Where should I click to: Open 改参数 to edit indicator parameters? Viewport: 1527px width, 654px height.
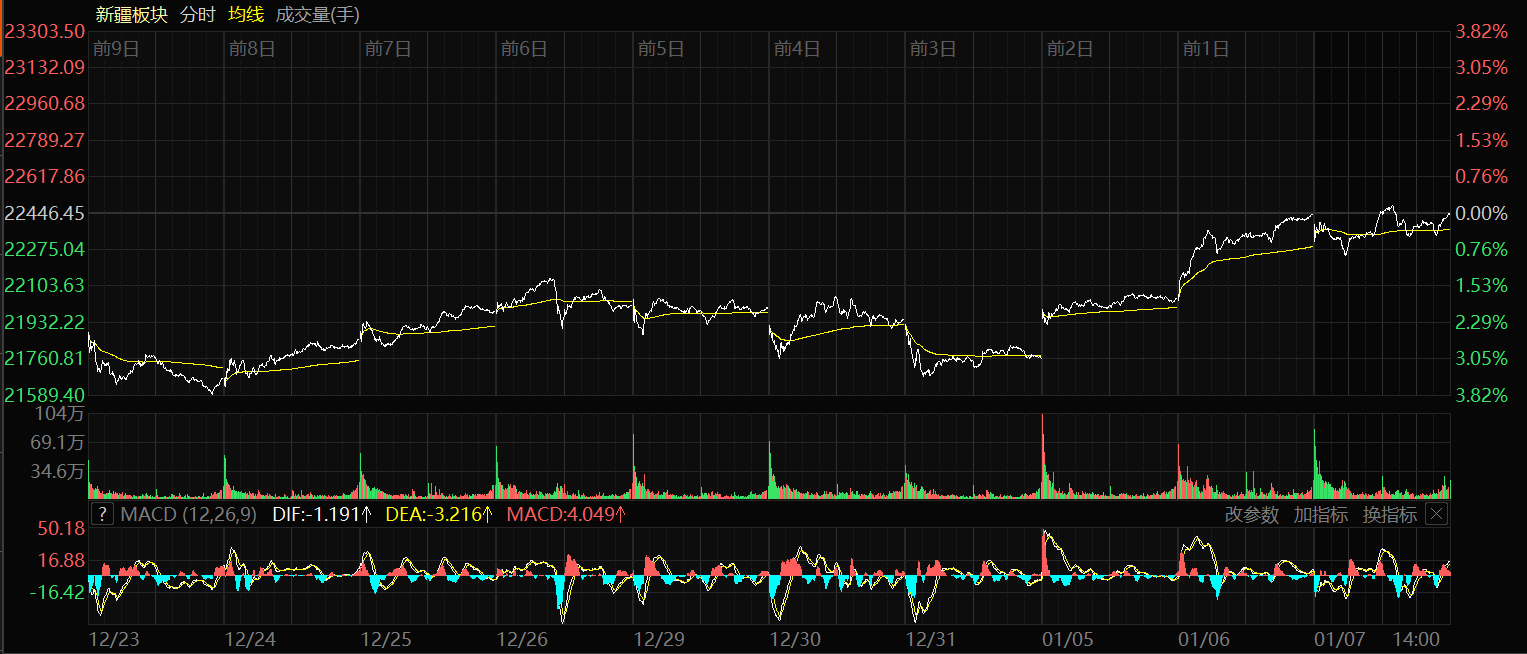click(x=1252, y=515)
